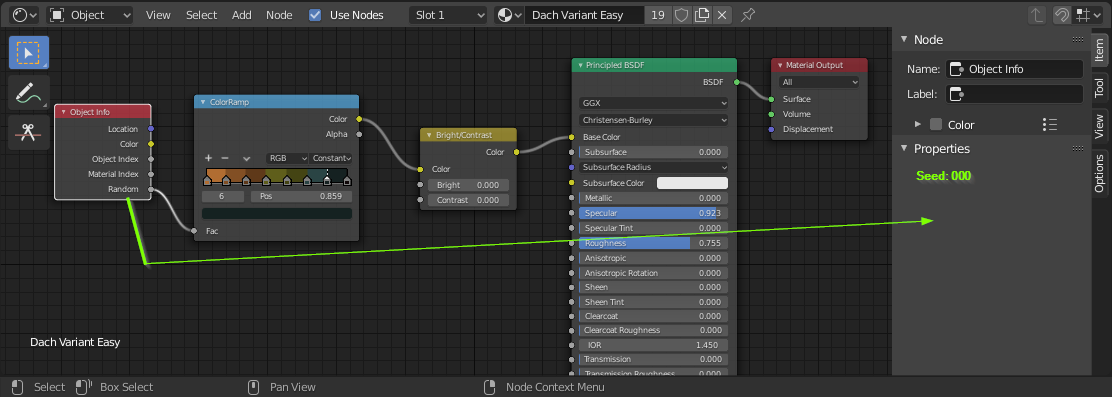Click the editor type icon dropdown

pyautogui.click(x=25, y=15)
